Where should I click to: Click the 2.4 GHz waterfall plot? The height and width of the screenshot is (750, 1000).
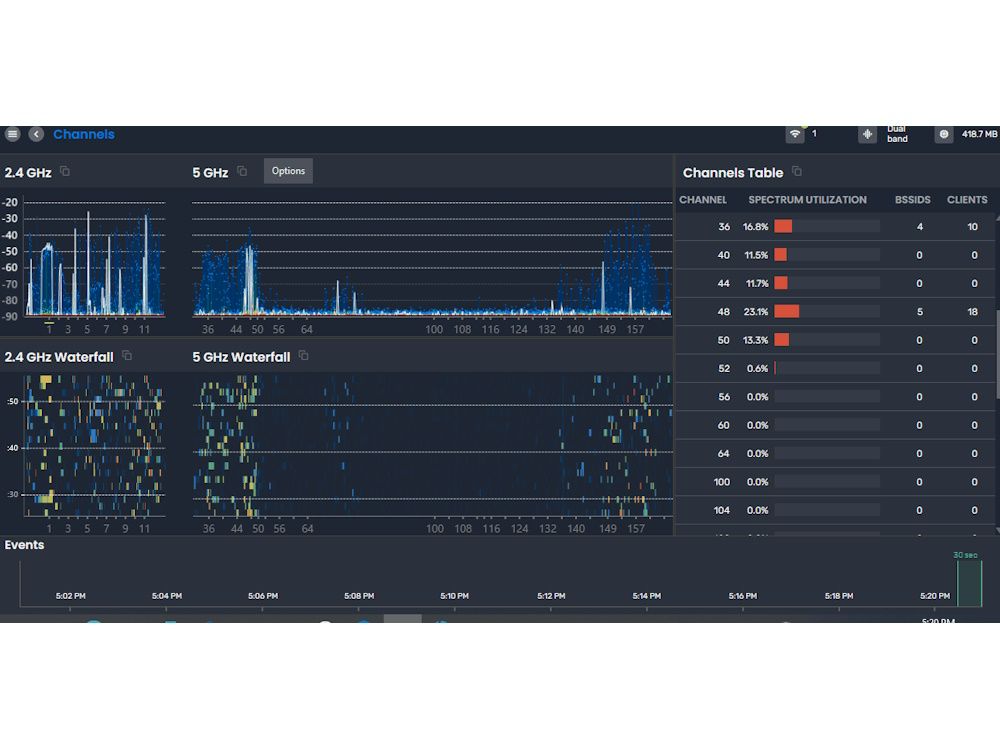click(94, 445)
